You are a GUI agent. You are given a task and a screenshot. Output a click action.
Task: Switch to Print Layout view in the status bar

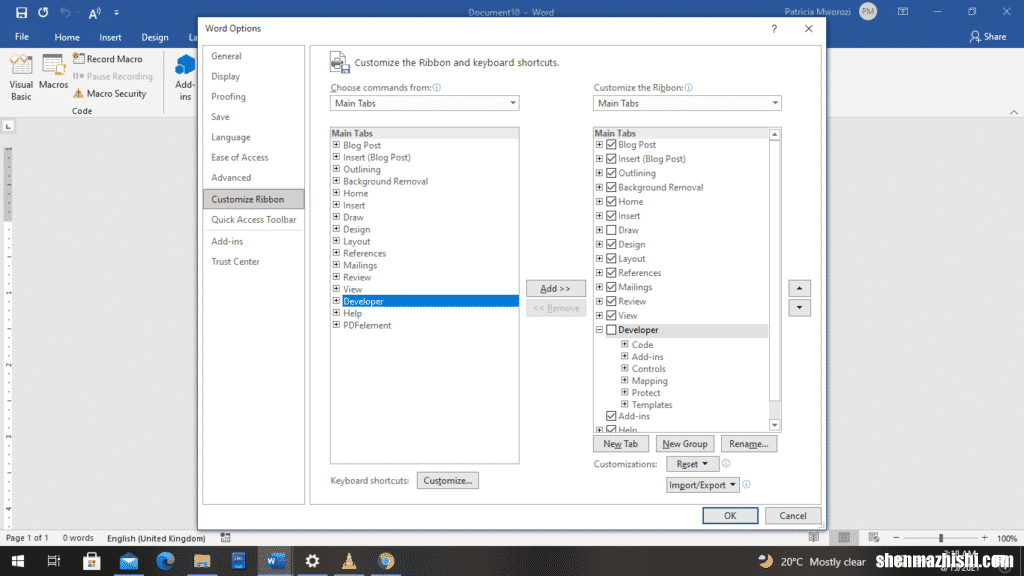pyautogui.click(x=844, y=537)
